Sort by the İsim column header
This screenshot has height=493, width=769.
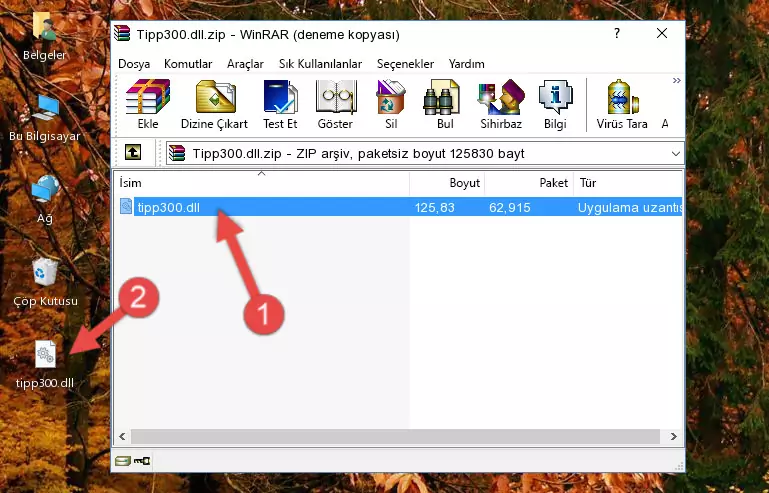tap(261, 182)
